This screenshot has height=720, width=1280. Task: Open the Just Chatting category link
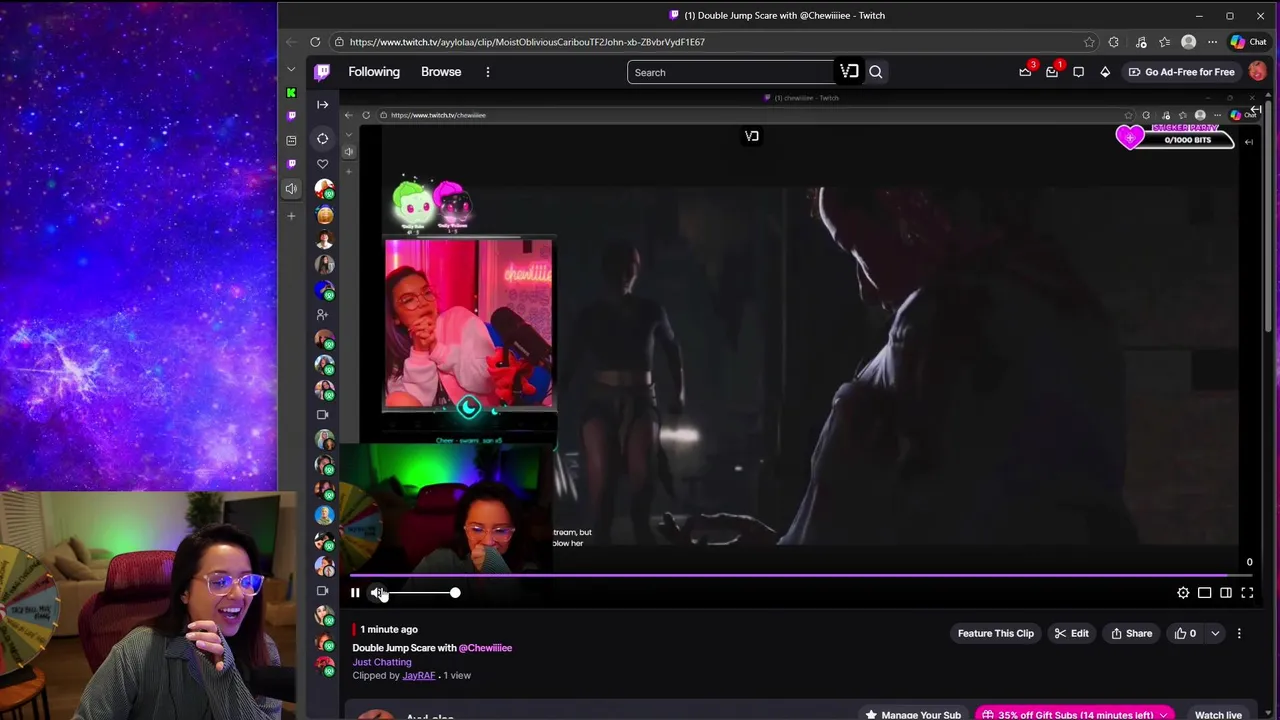tap(382, 662)
